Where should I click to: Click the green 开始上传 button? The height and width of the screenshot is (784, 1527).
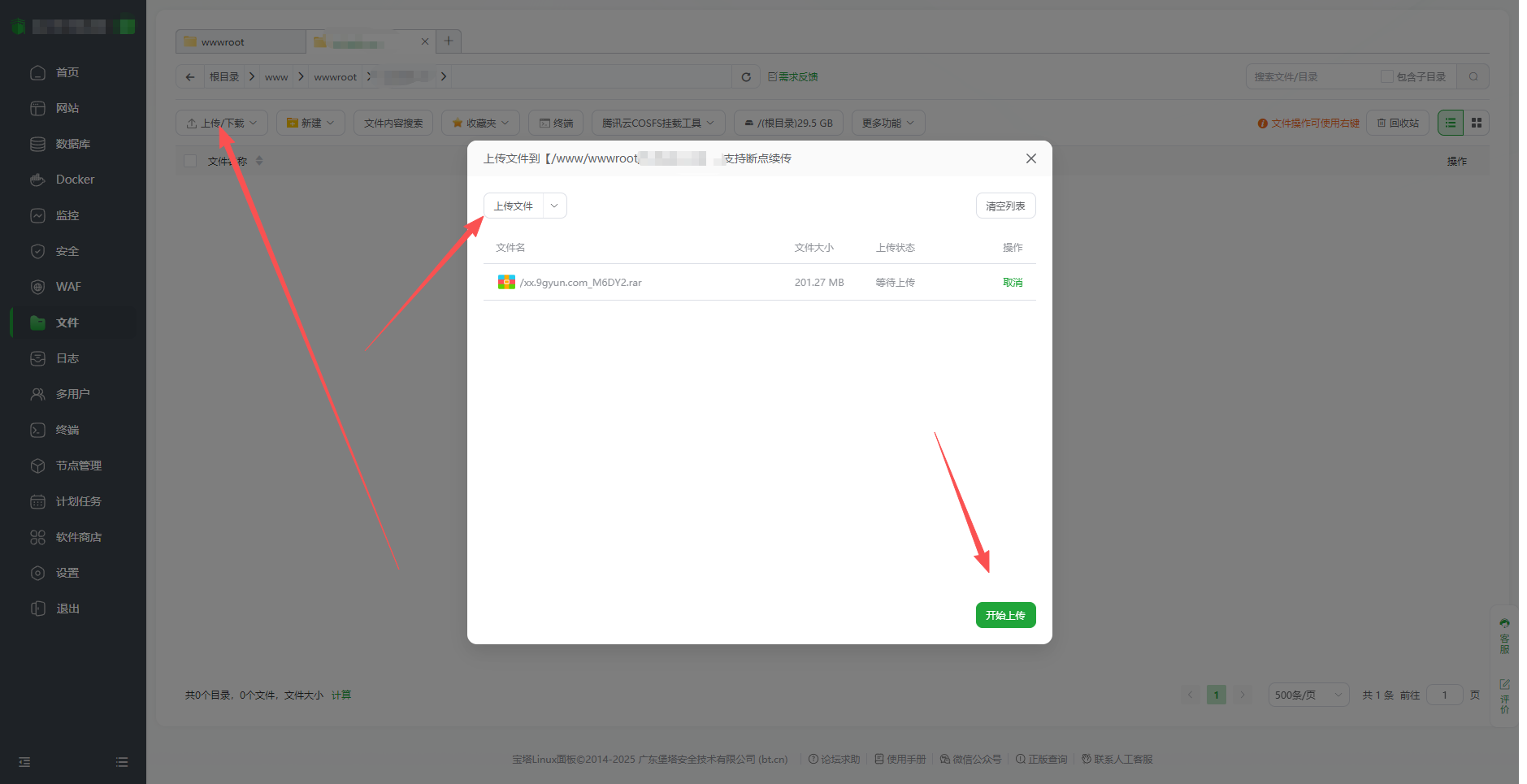[1005, 615]
